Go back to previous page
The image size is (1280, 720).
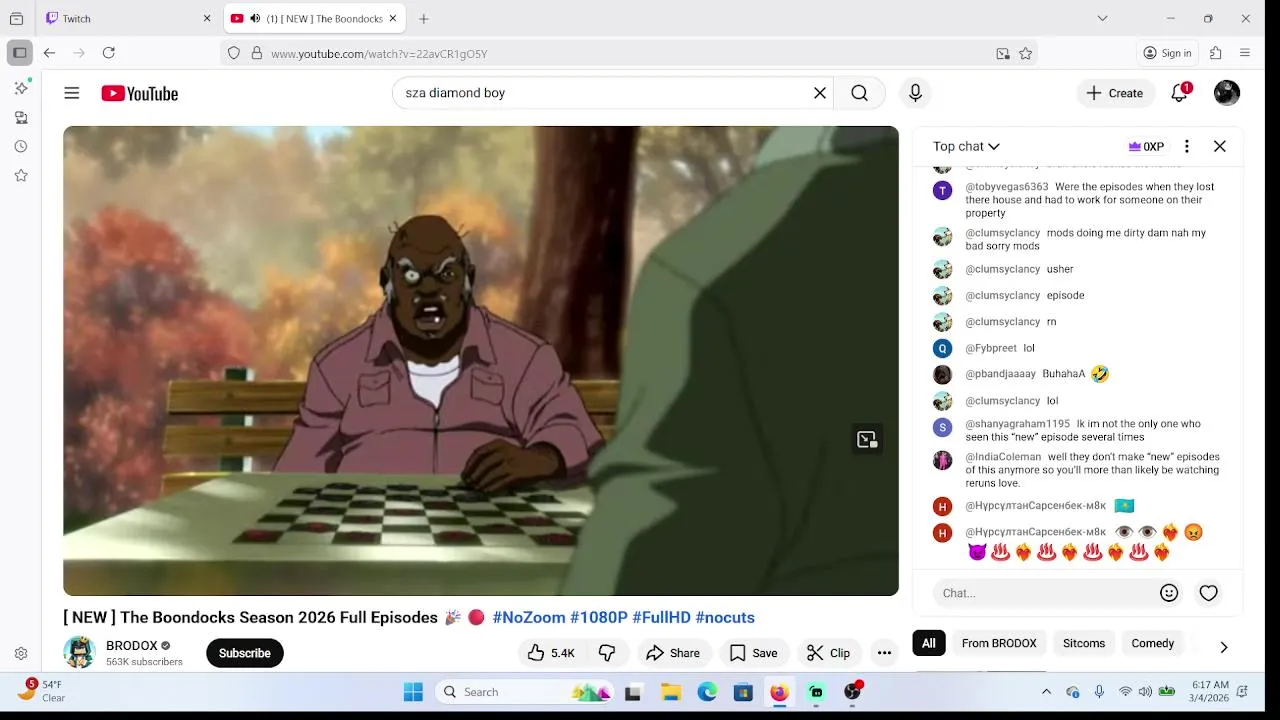pyautogui.click(x=49, y=53)
